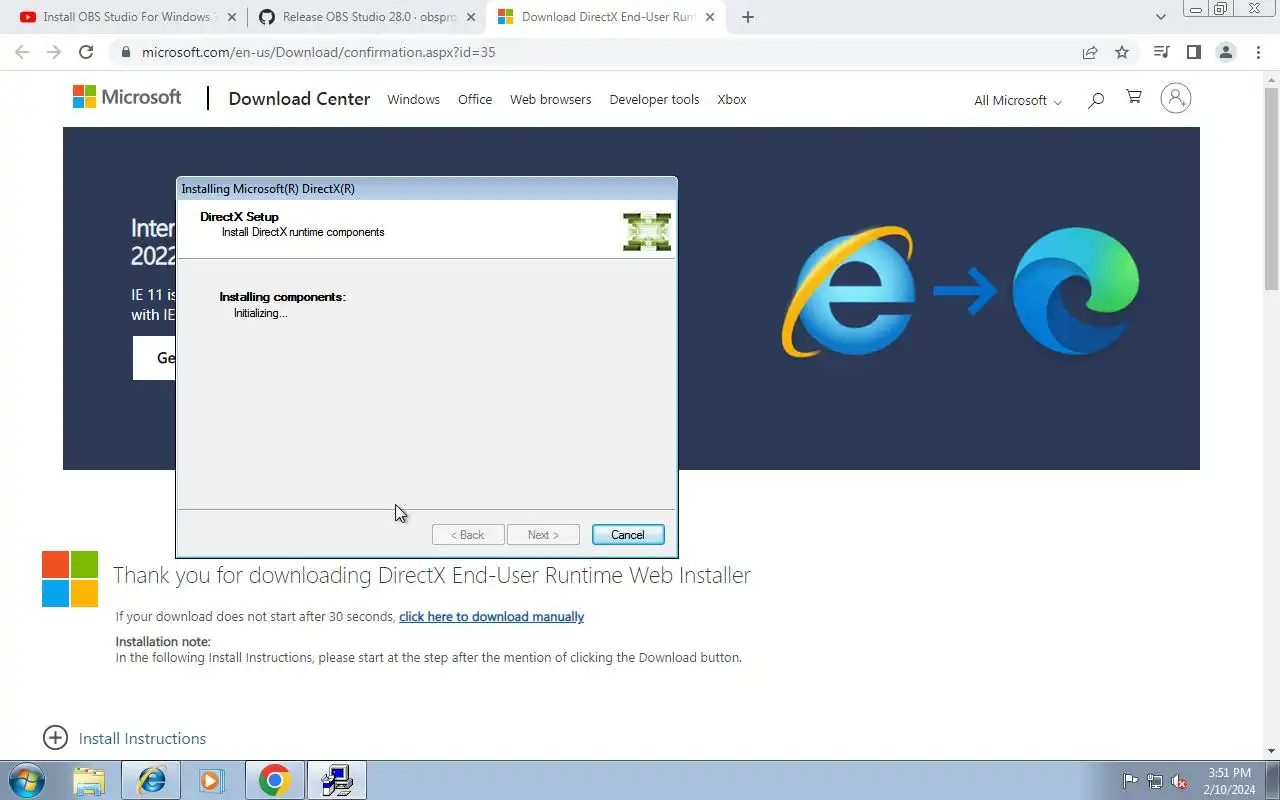Screen dimensions: 1280x800
Task: Open Internet Explorer from taskbar
Action: tap(151, 780)
